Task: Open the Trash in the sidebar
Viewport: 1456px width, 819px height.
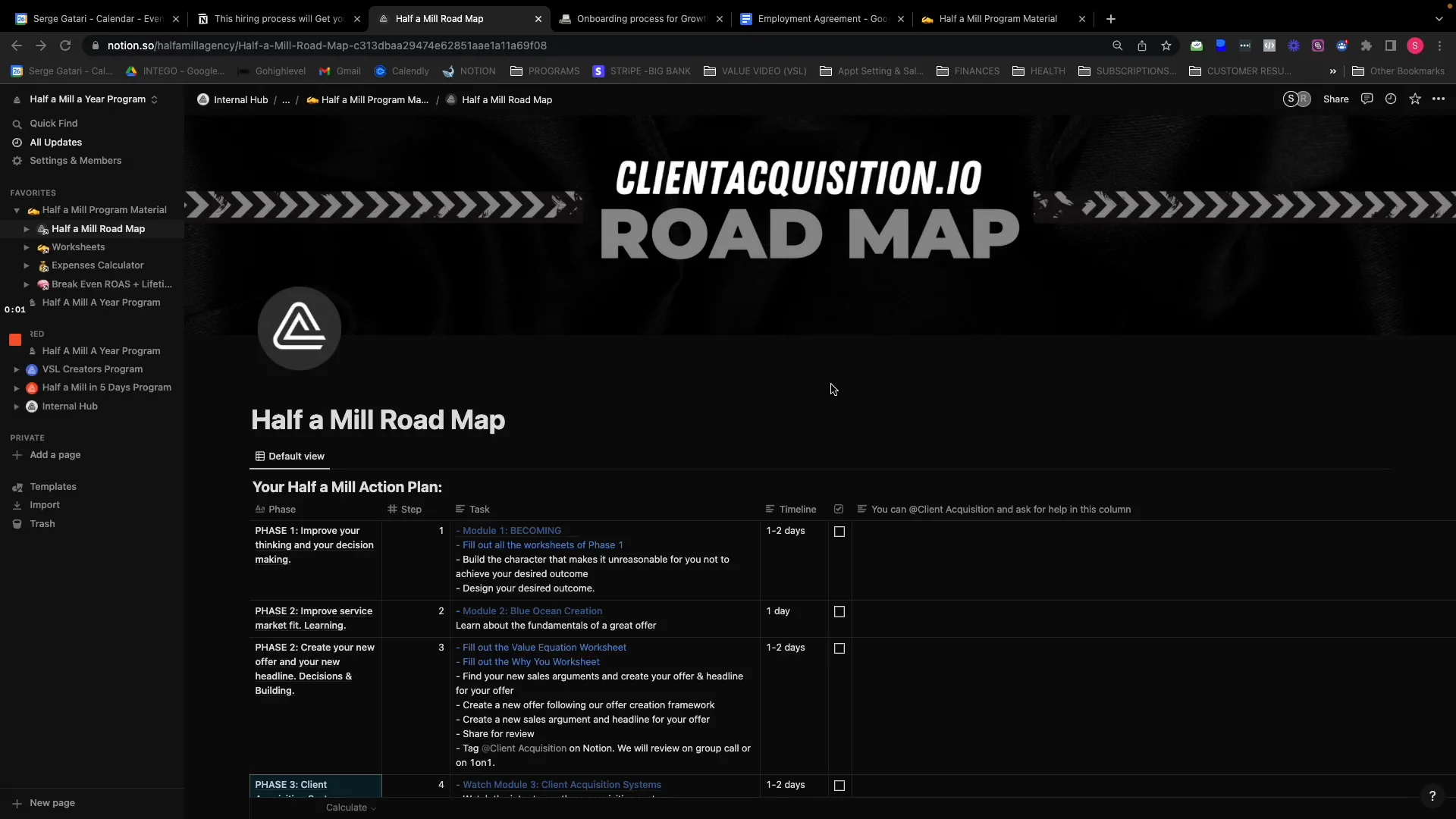Action: (42, 524)
